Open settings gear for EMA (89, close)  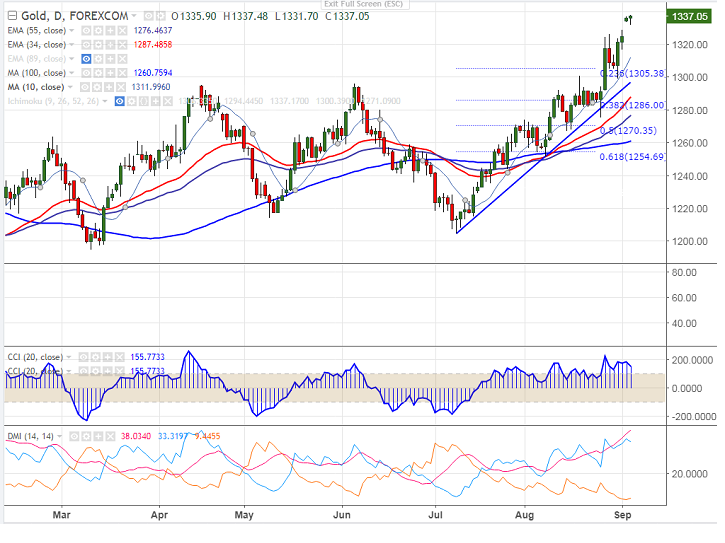[98, 59]
